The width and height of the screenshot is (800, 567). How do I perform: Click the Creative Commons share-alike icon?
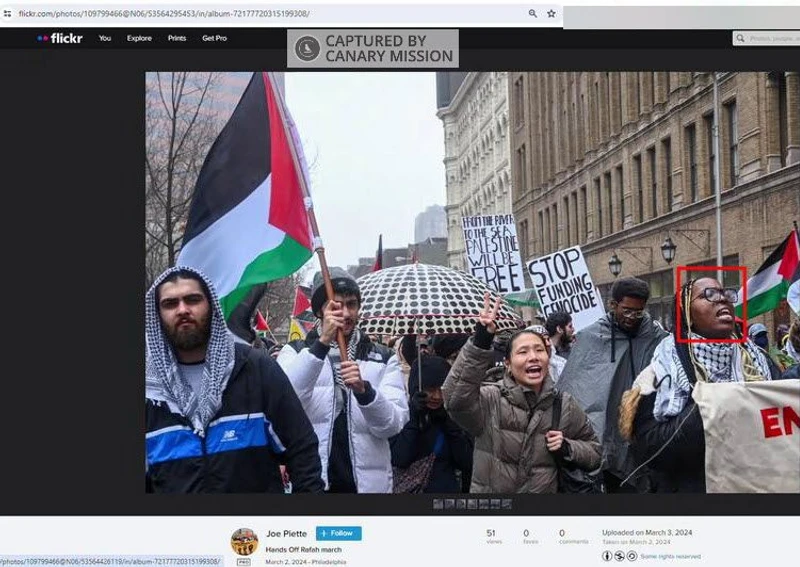[x=632, y=556]
